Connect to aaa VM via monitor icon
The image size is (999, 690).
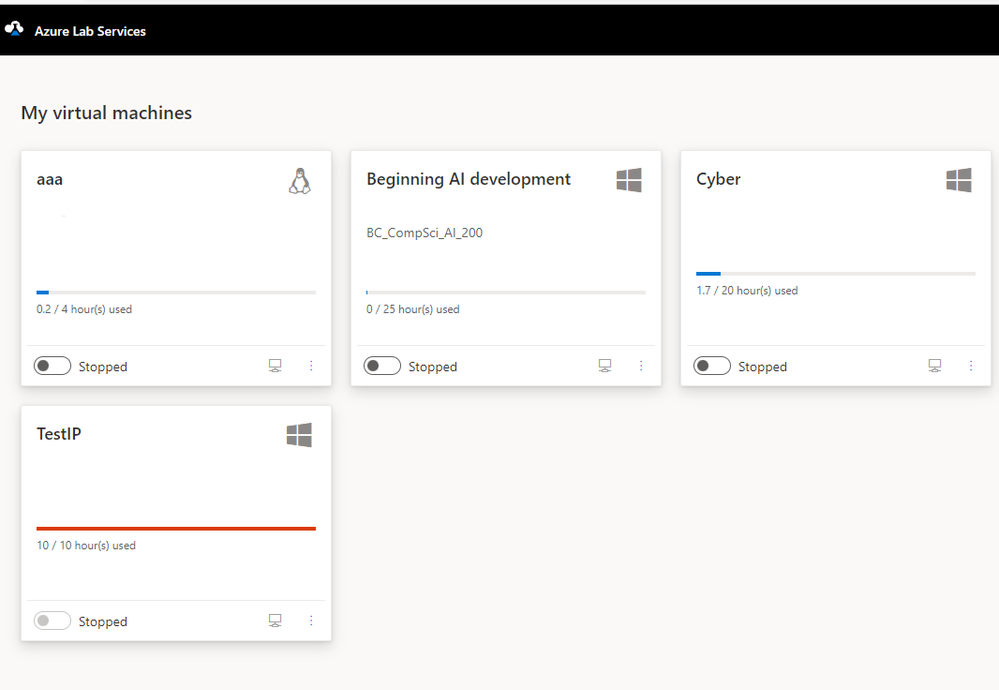tap(275, 366)
